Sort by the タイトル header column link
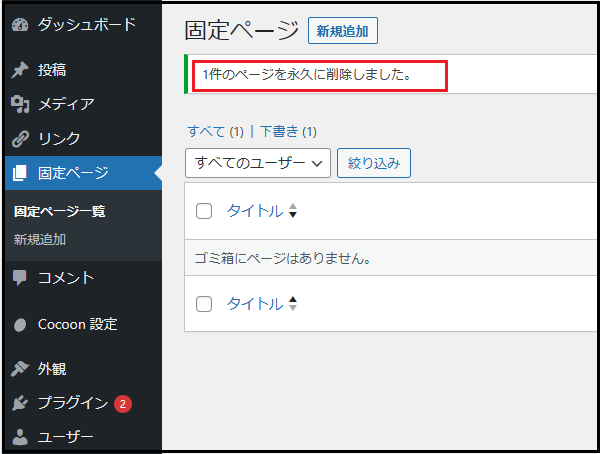This screenshot has height=454, width=600. (255, 211)
